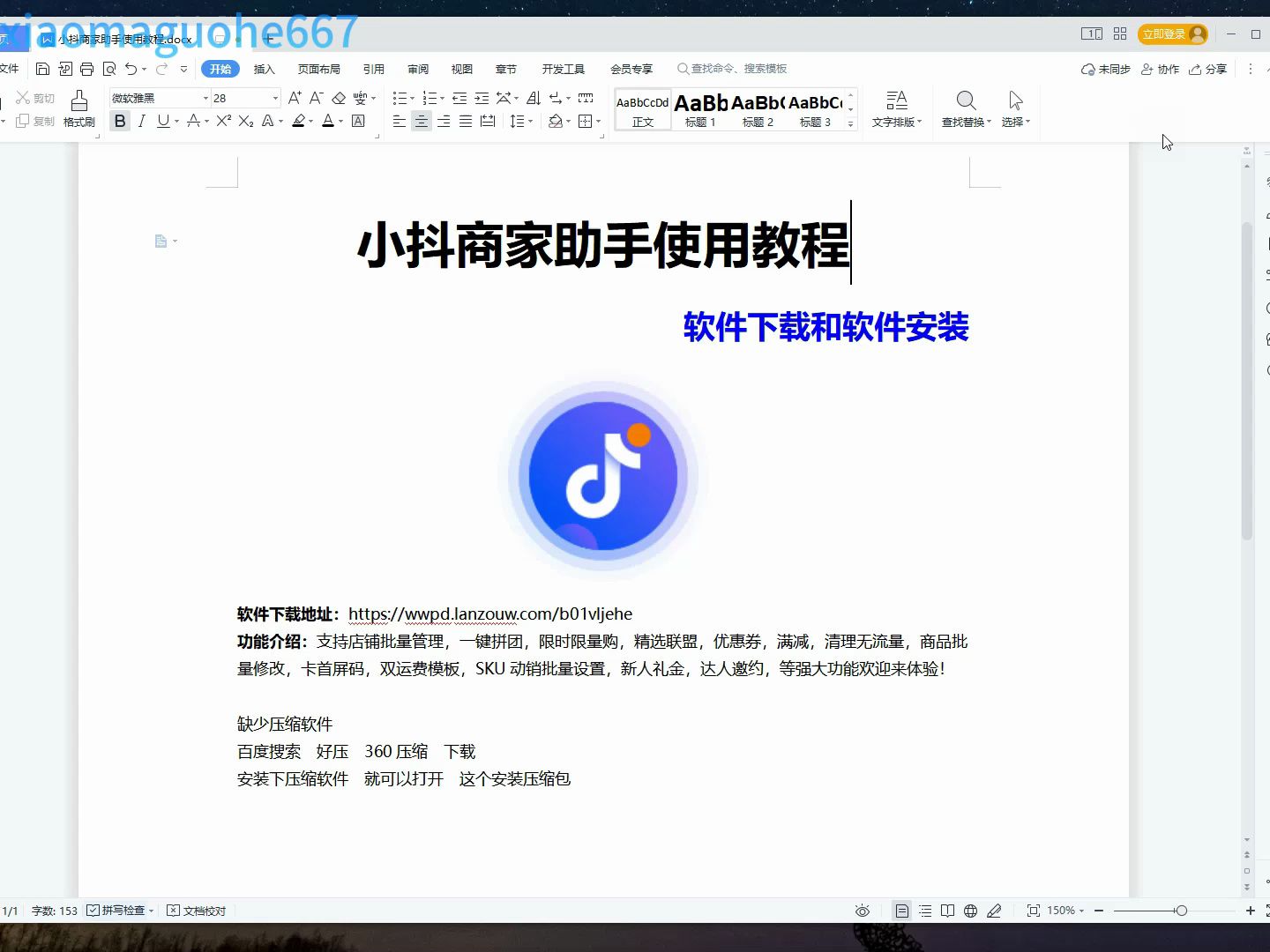This screenshot has width=1270, height=952.
Task: Apply bold formatting to selected text
Action: (x=119, y=122)
